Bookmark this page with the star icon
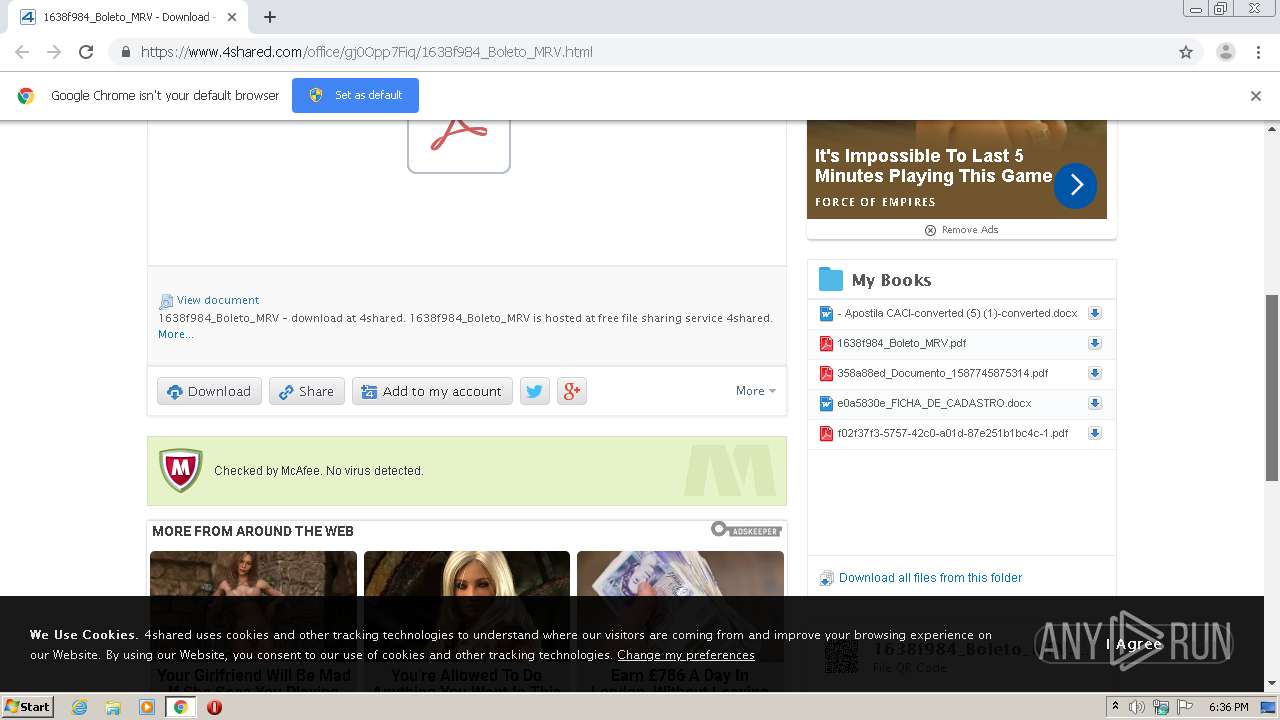 coord(1186,52)
